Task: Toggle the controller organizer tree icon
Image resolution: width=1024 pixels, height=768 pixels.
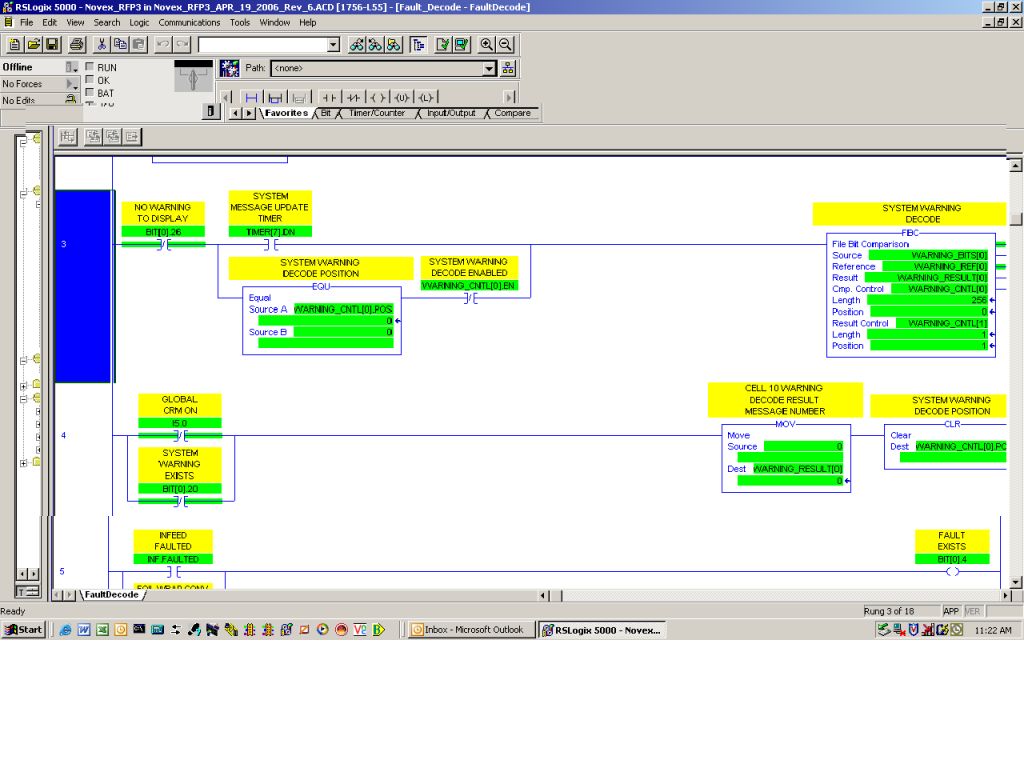Action: click(418, 44)
